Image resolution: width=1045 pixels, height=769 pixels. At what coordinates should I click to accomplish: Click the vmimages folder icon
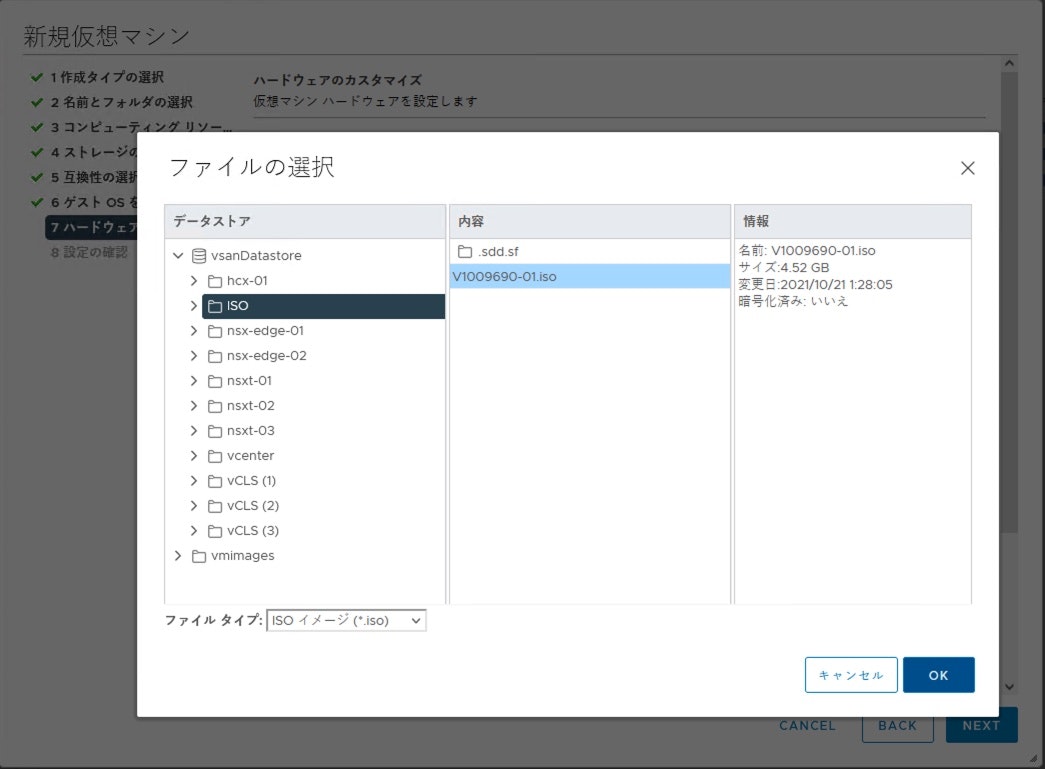point(199,556)
